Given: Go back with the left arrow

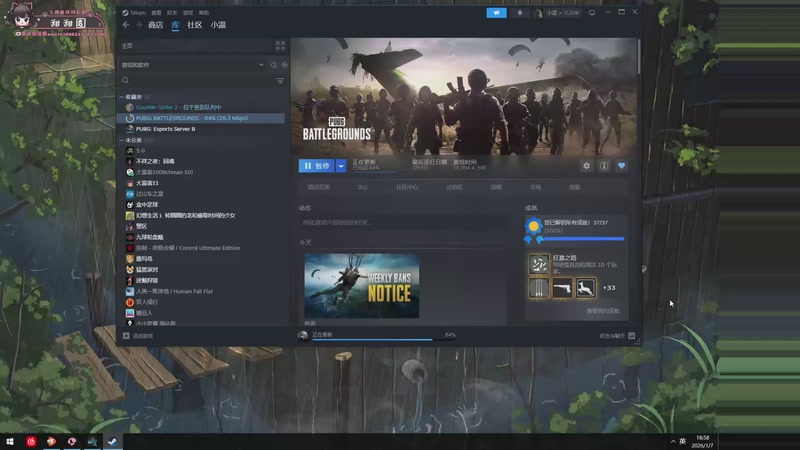Looking at the screenshot, I should pyautogui.click(x=126, y=24).
